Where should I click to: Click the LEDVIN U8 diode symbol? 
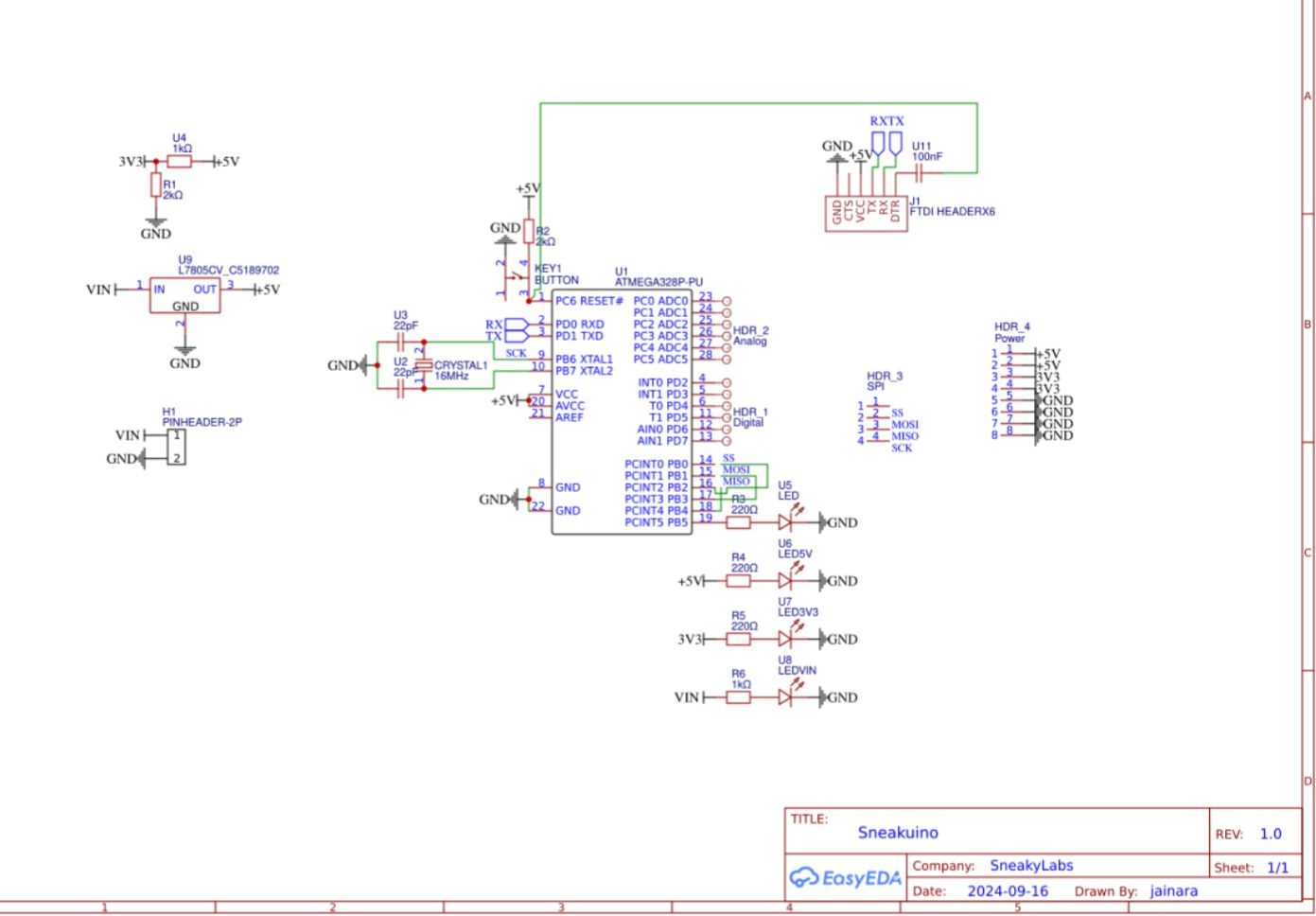pos(785,697)
